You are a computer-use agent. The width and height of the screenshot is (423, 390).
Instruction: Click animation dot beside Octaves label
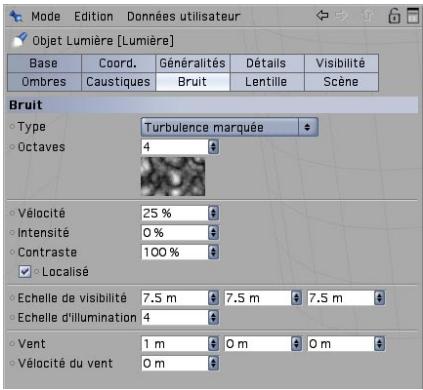(12, 147)
